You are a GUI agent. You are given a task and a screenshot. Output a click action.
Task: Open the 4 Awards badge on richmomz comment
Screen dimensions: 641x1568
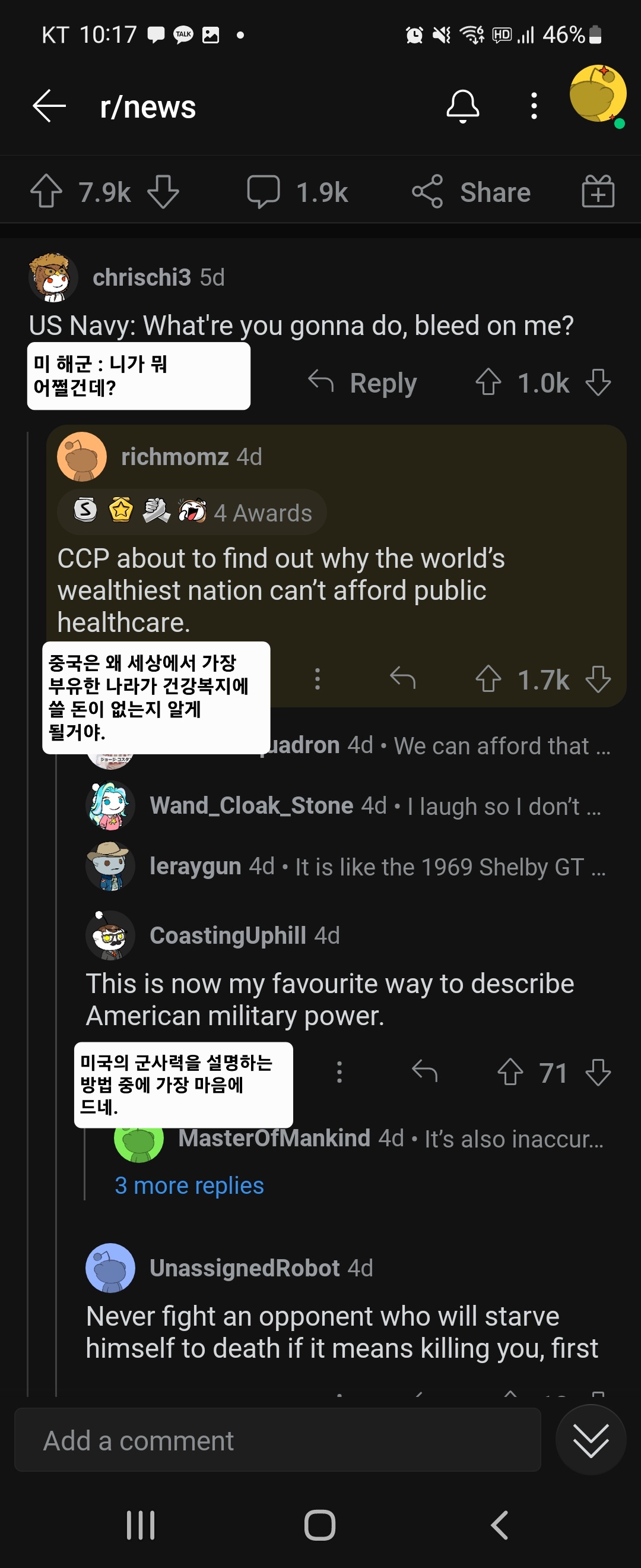[x=192, y=512]
